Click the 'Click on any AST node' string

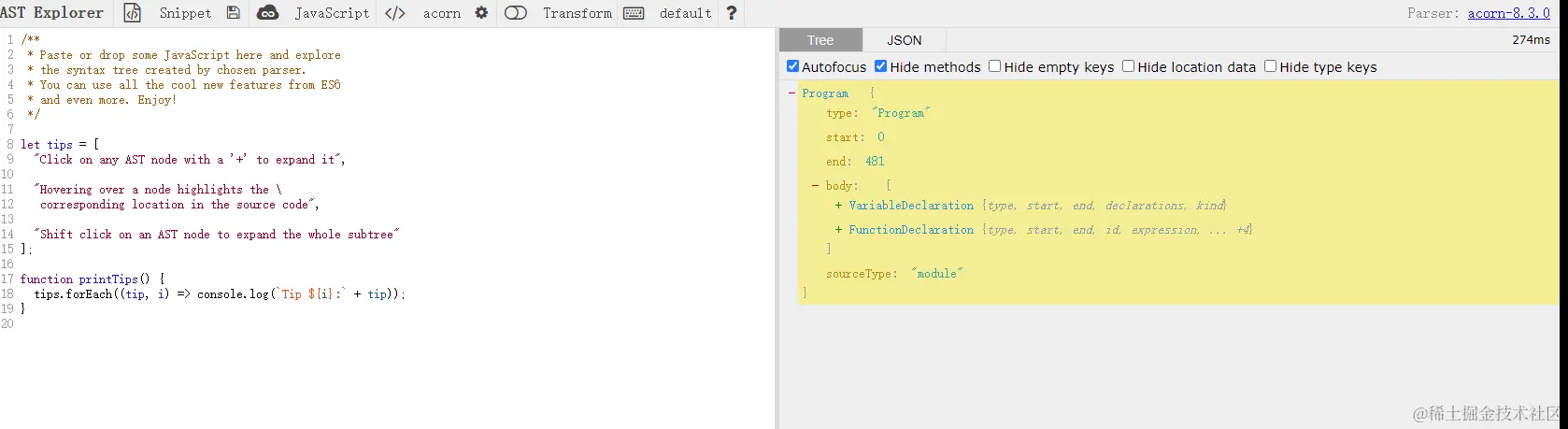pyautogui.click(x=190, y=160)
